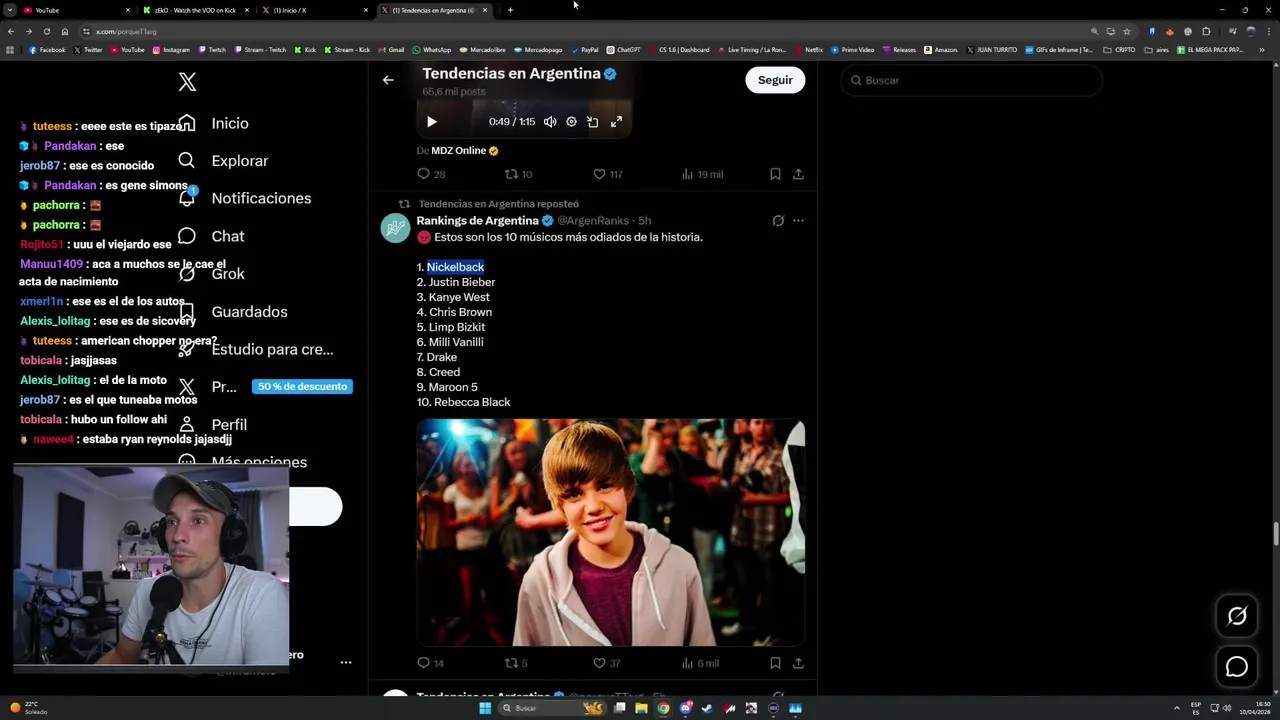The height and width of the screenshot is (720, 1280).
Task: Click the list entry Rebecca Black
Action: [472, 402]
